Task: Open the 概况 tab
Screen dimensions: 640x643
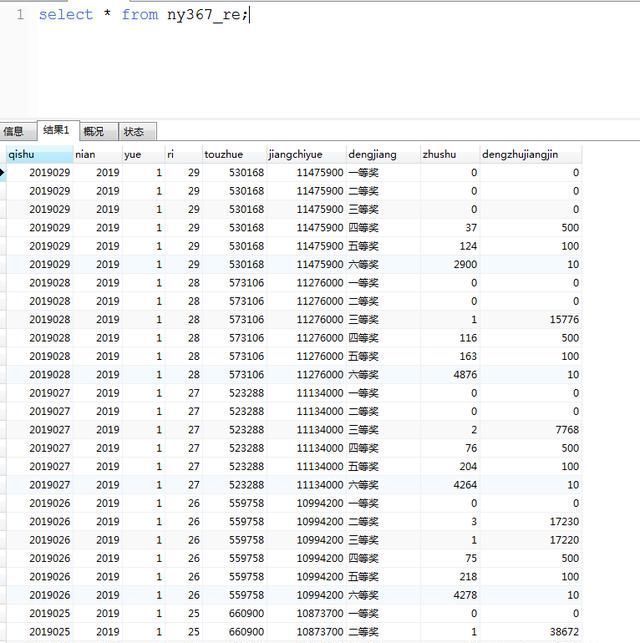Action: click(x=94, y=131)
